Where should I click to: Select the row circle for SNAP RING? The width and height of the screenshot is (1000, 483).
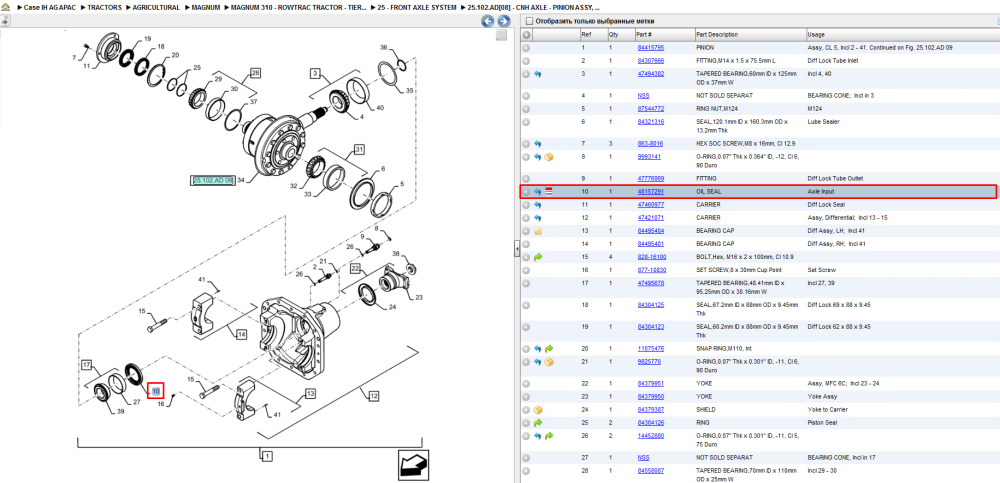click(526, 349)
